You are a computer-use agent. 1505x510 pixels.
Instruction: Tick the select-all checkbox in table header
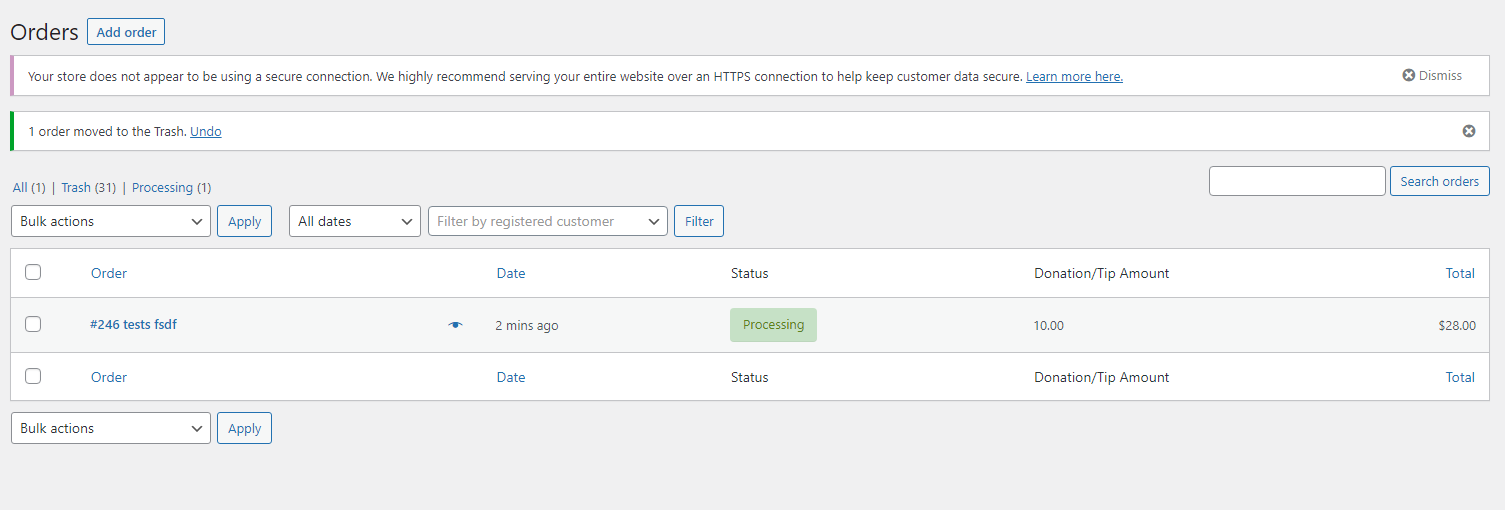click(x=33, y=272)
